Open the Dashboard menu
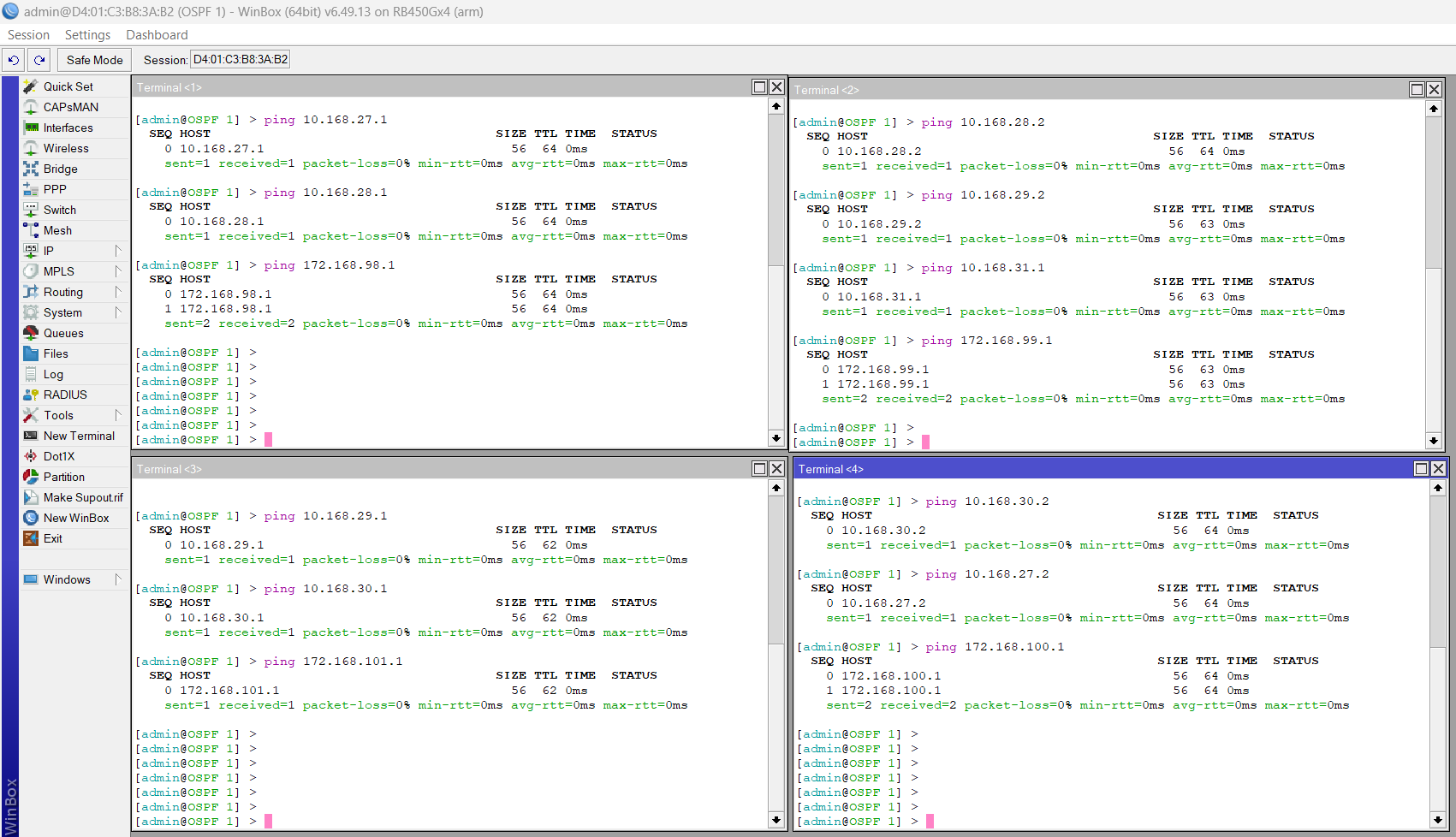 [157, 35]
